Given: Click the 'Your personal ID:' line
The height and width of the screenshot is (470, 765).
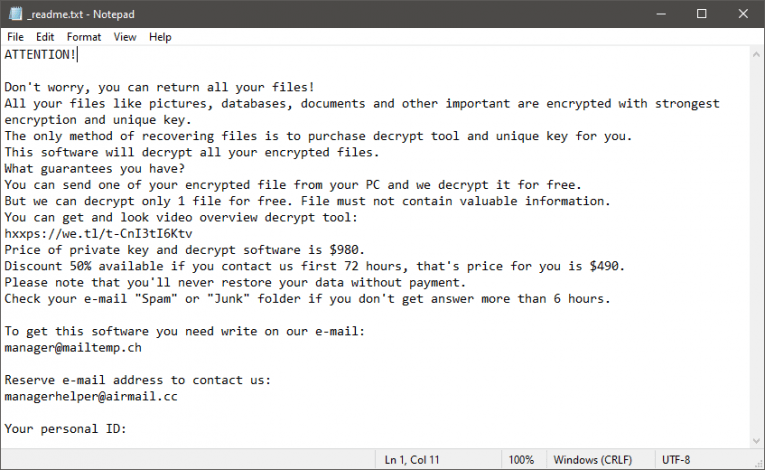Looking at the screenshot, I should [65, 428].
